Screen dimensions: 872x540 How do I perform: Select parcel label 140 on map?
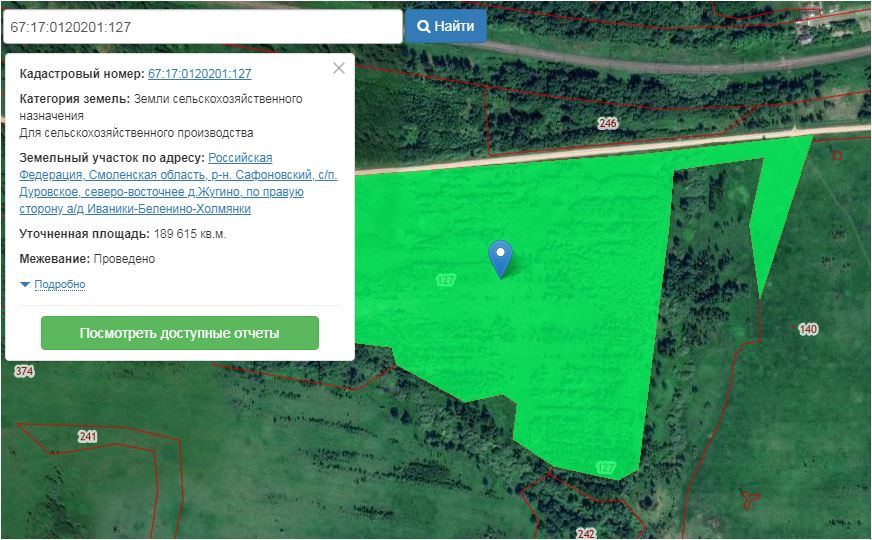click(x=807, y=329)
